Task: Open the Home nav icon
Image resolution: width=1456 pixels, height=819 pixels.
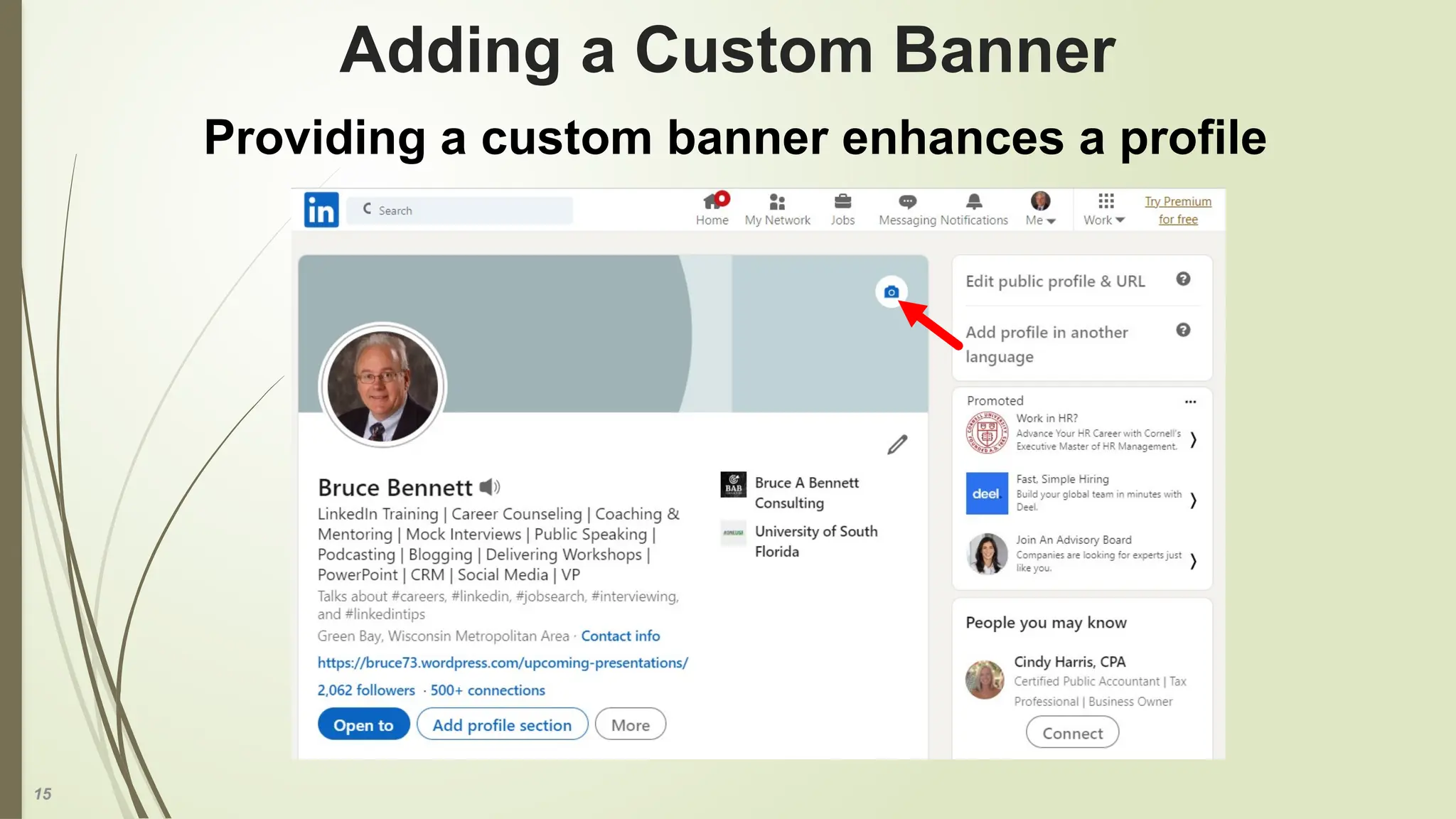Action: coord(712,209)
